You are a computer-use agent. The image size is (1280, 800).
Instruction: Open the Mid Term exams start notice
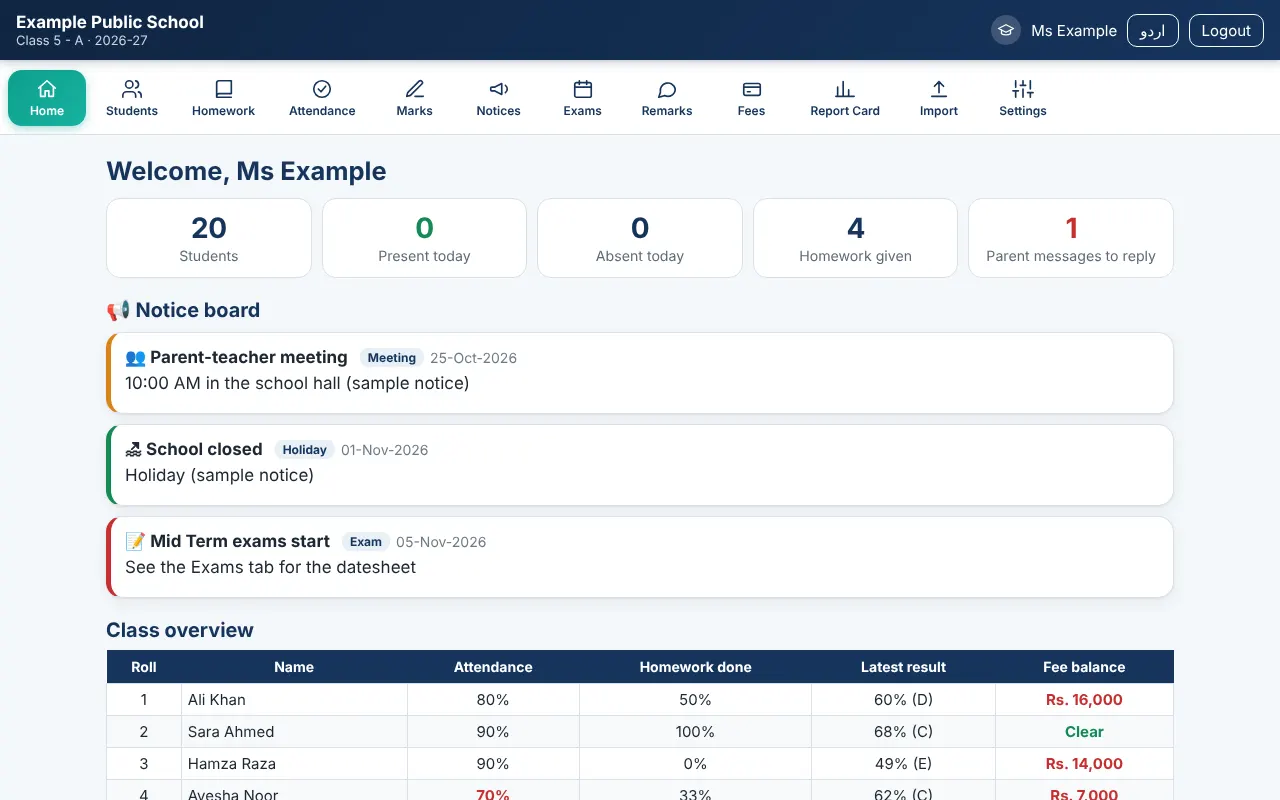(640, 557)
